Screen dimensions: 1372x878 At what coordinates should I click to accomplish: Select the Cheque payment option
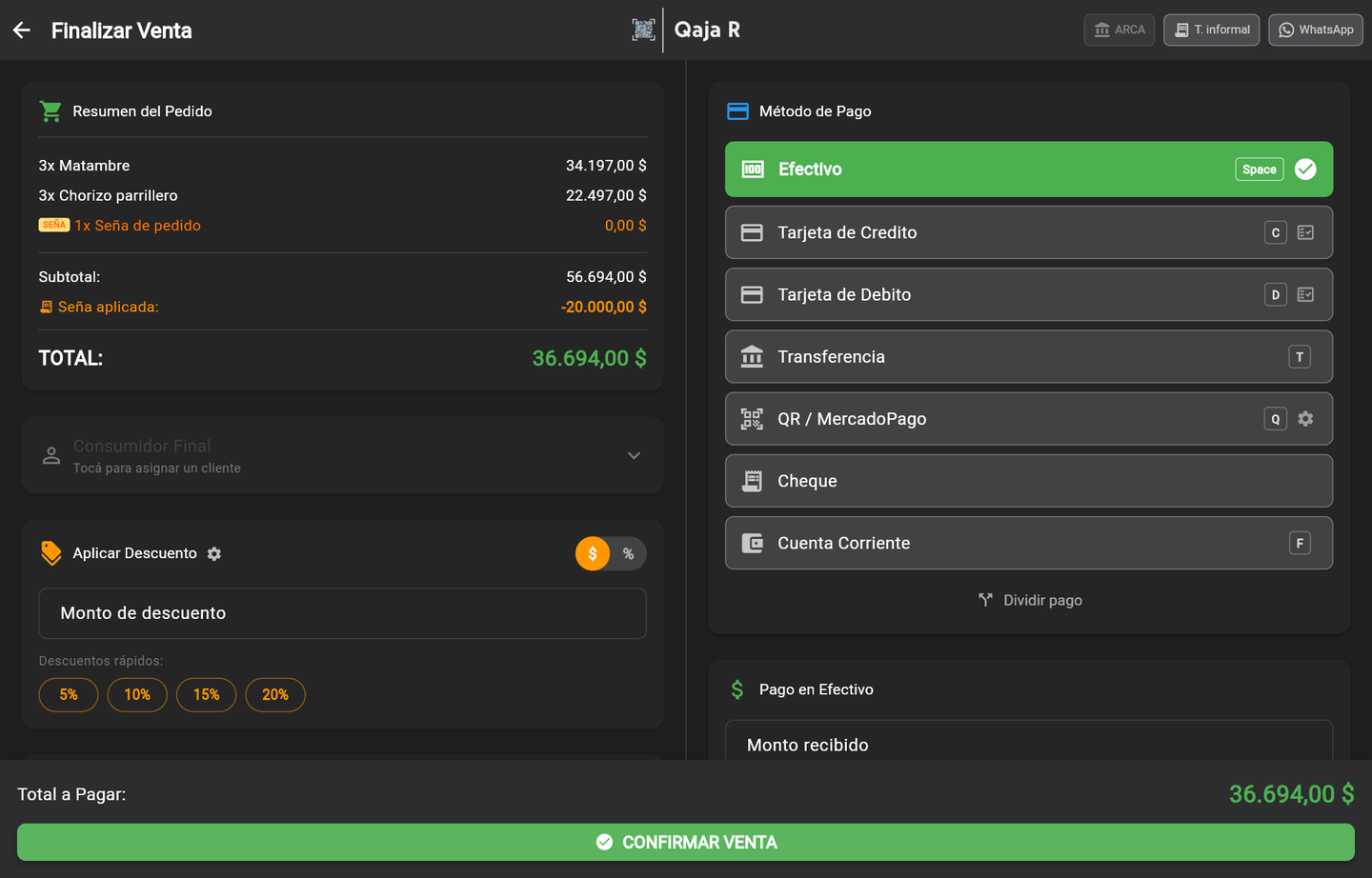point(1029,481)
